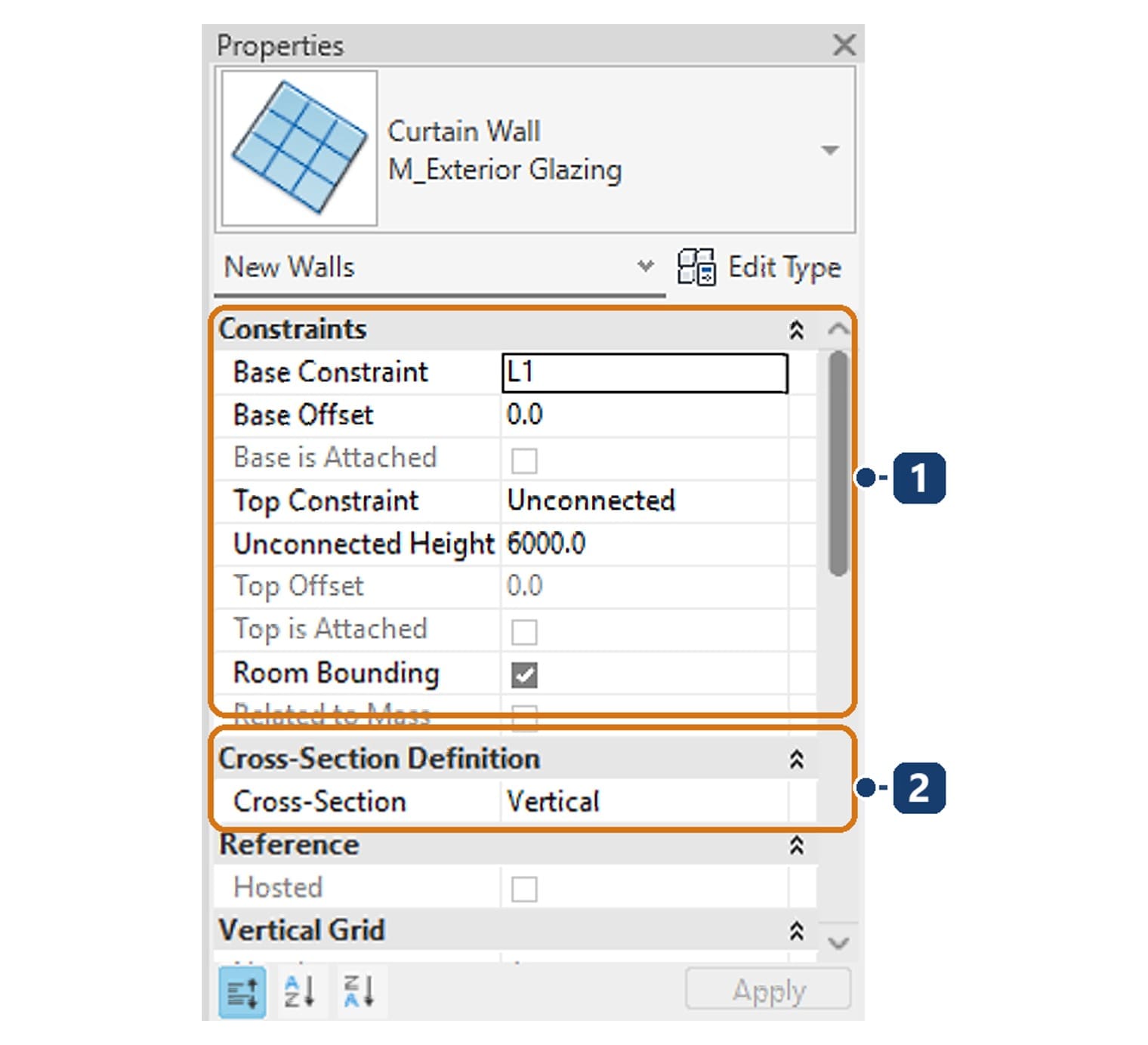Collapse the Cross-Section Definition section

(x=796, y=759)
